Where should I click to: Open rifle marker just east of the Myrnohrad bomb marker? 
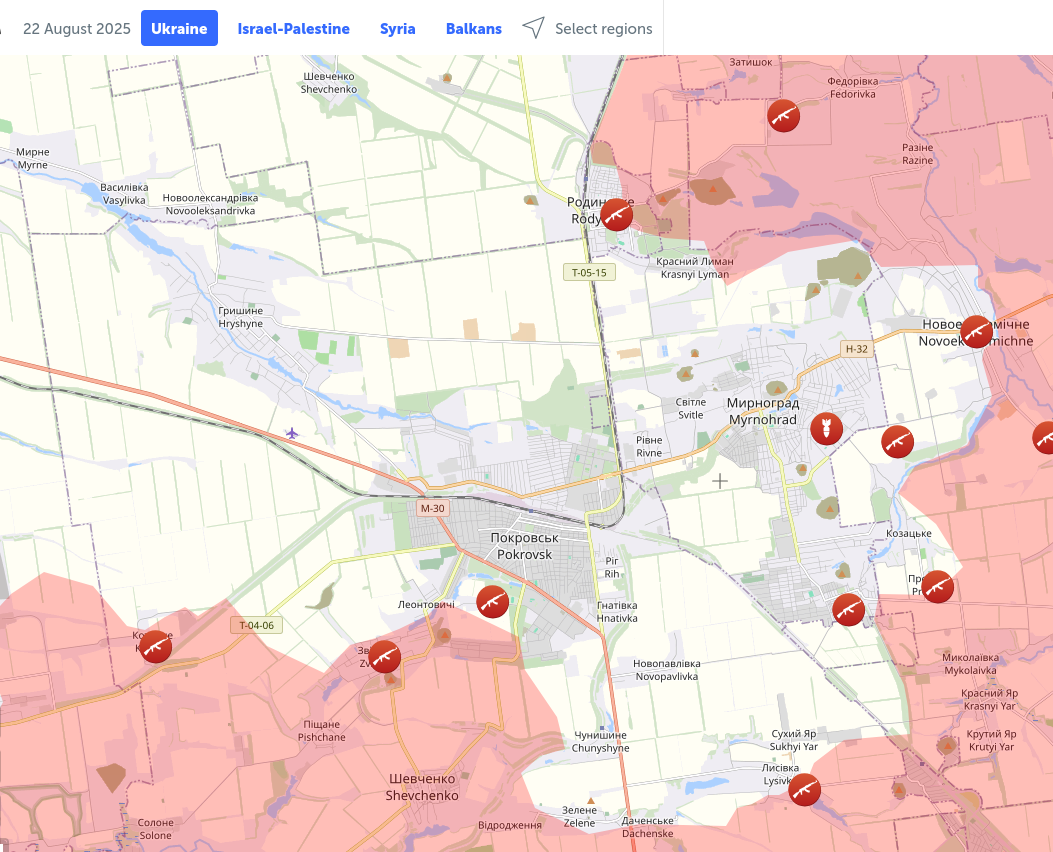897,441
